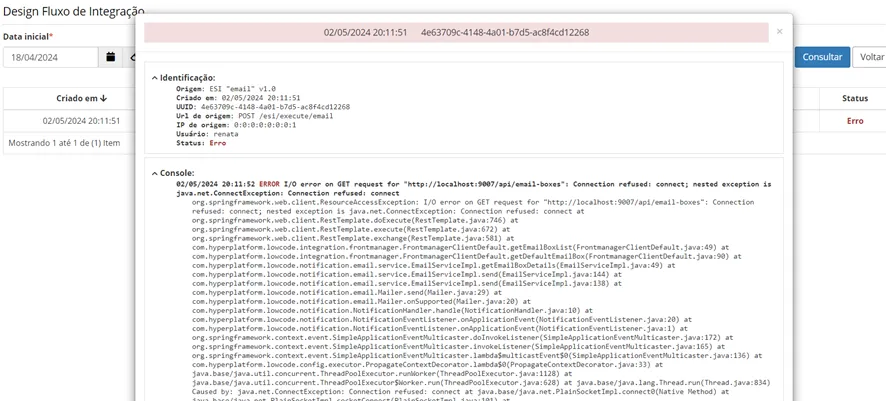The image size is (886, 401).
Task: Click 'Url de origem: POST /esi/execute/email' line
Action: point(254,116)
